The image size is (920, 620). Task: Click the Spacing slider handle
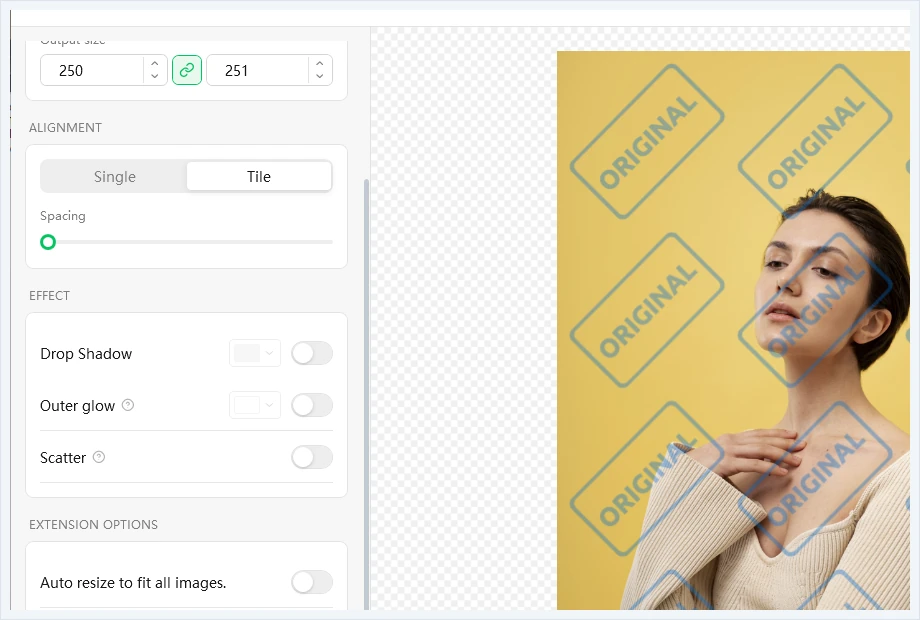(48, 242)
